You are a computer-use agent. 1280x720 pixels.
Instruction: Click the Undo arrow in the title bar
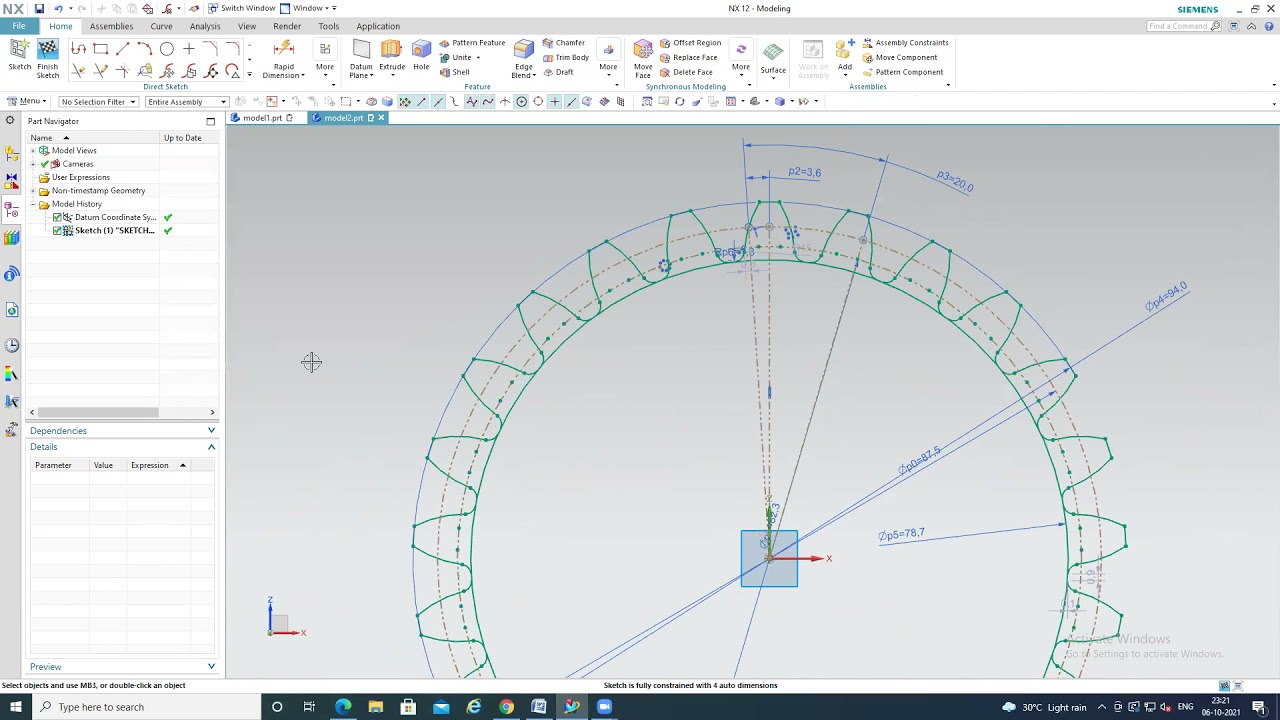tap(58, 8)
